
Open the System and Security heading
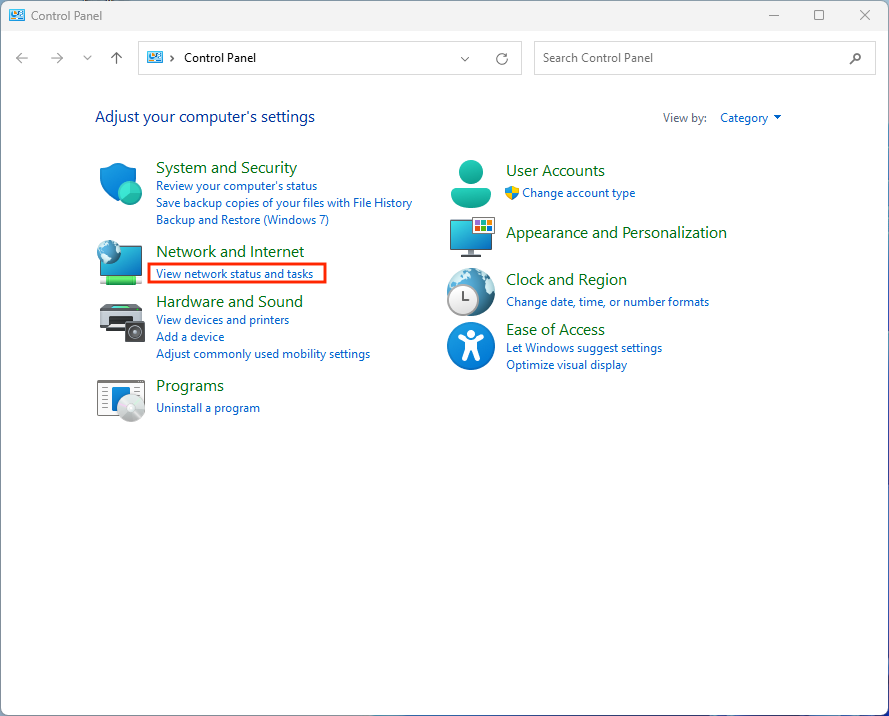pos(226,168)
